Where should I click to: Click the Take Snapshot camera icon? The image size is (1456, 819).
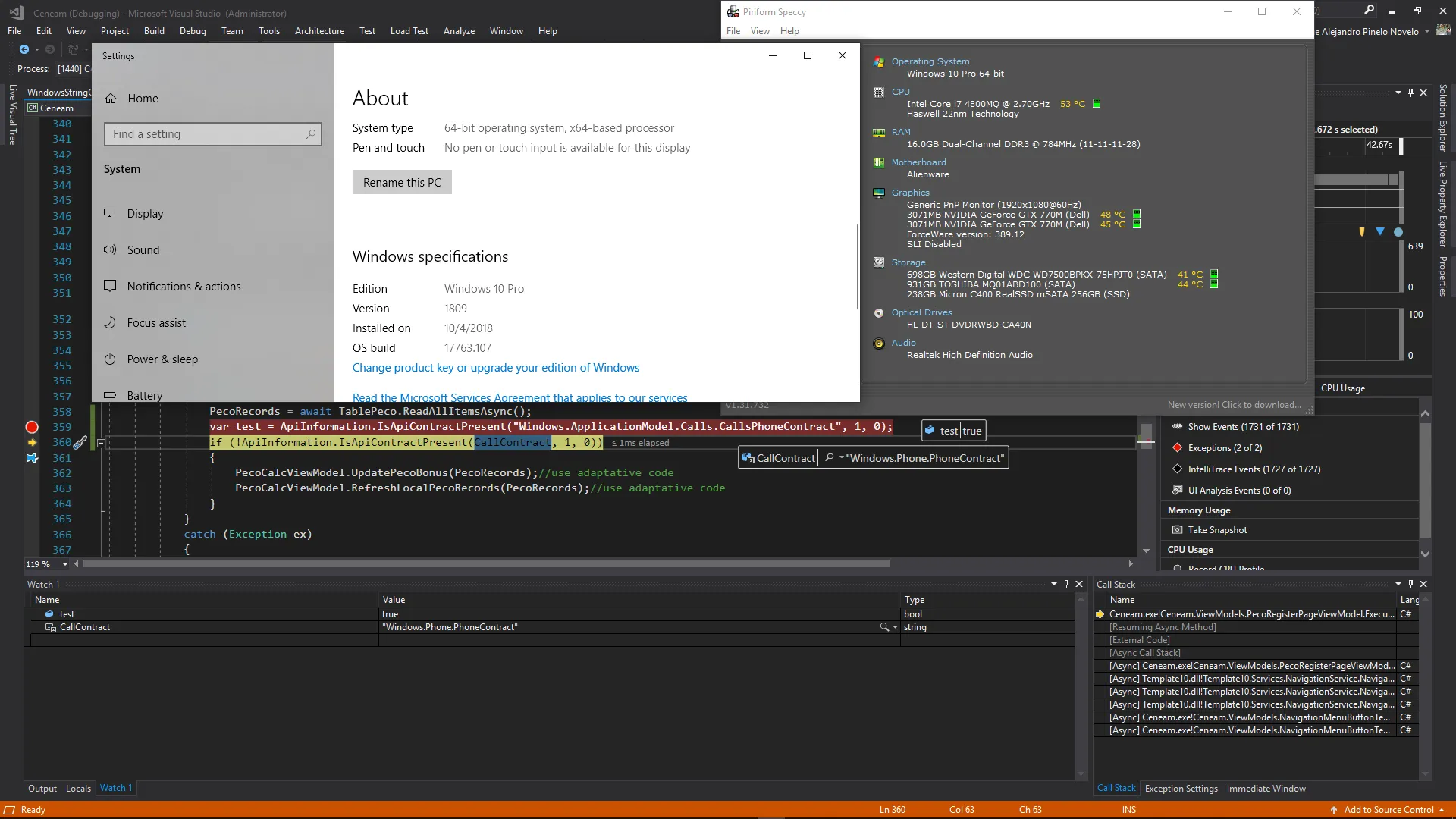coord(1177,530)
